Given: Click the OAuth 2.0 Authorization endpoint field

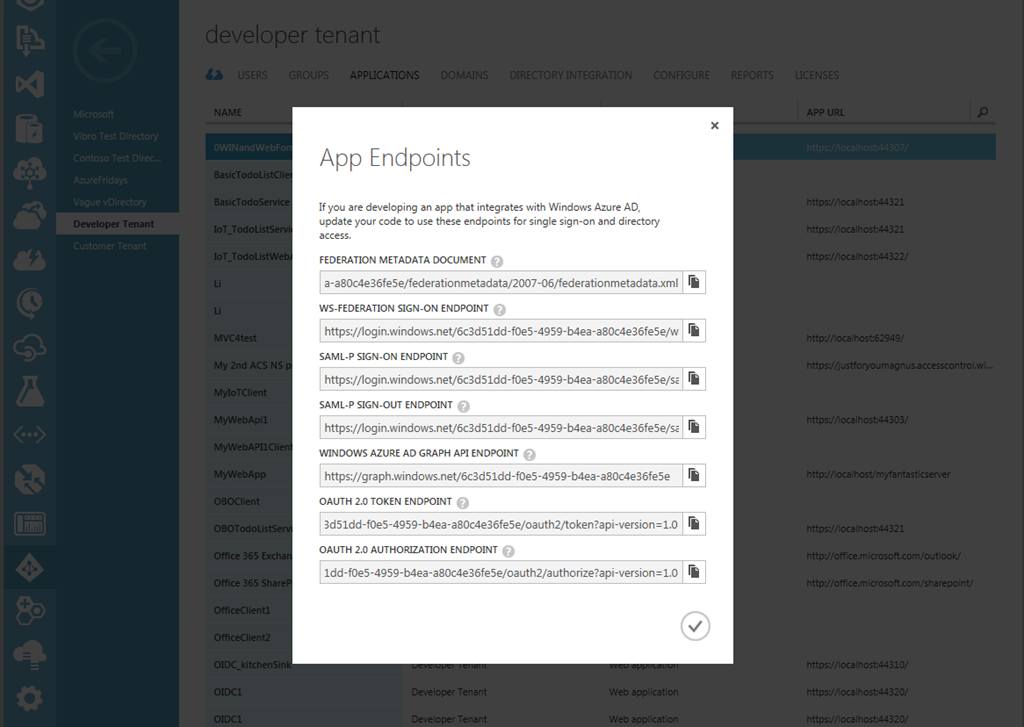Looking at the screenshot, I should coord(501,573).
